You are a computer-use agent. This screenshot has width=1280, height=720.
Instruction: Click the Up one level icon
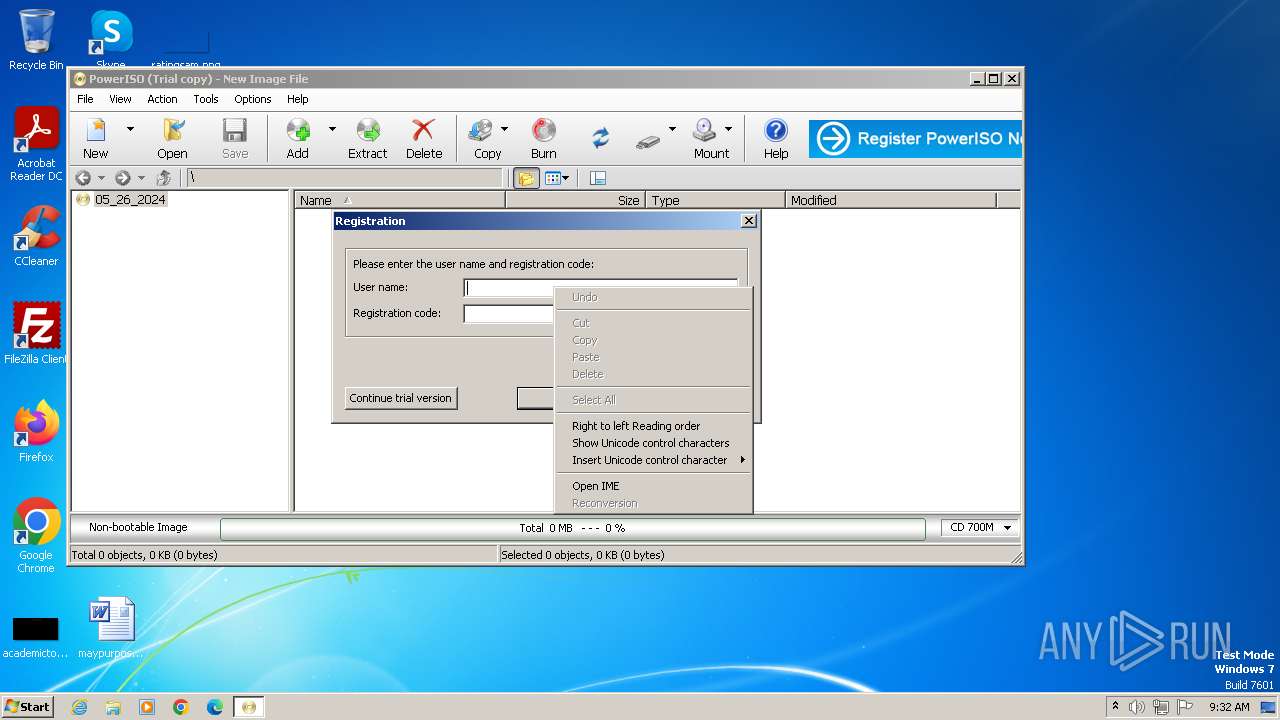[164, 178]
